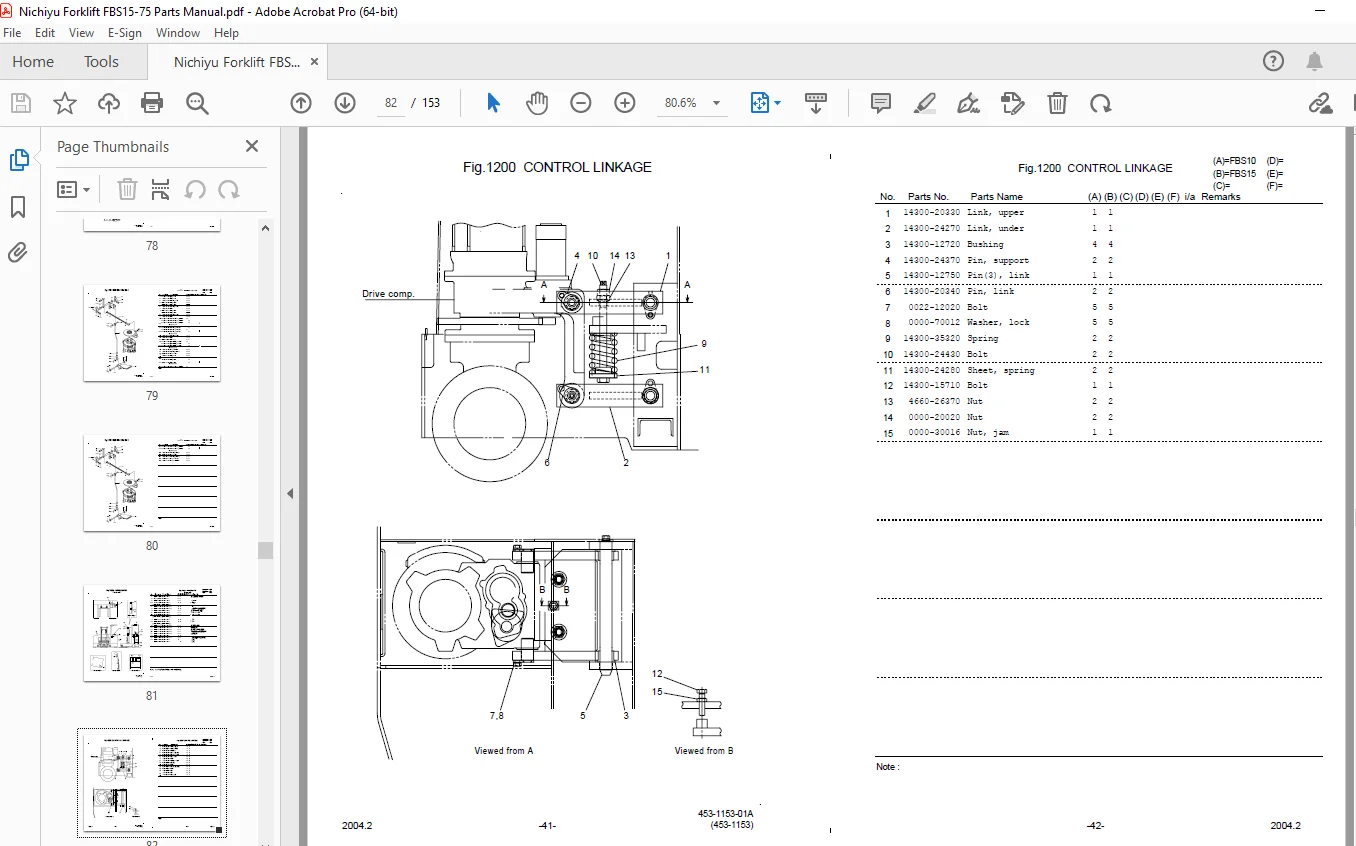This screenshot has height=846, width=1356.
Task: Add a sticky note comment
Action: 881,103
